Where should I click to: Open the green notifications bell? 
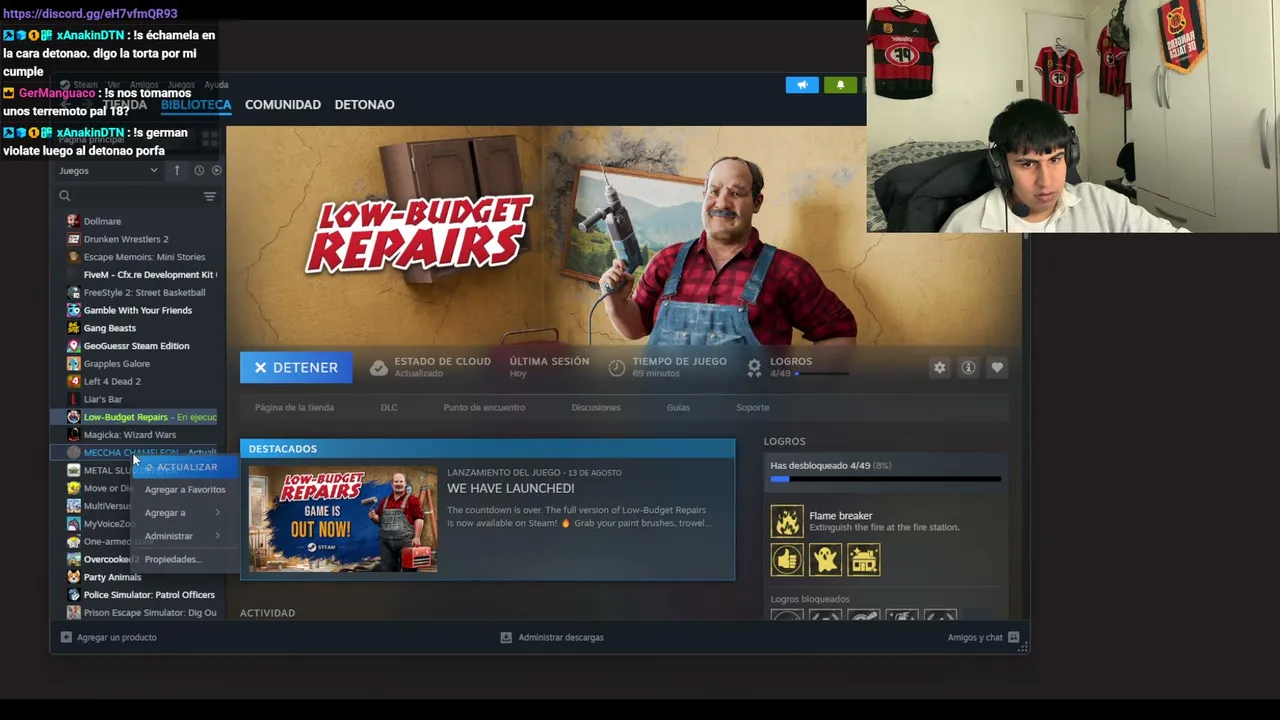840,85
